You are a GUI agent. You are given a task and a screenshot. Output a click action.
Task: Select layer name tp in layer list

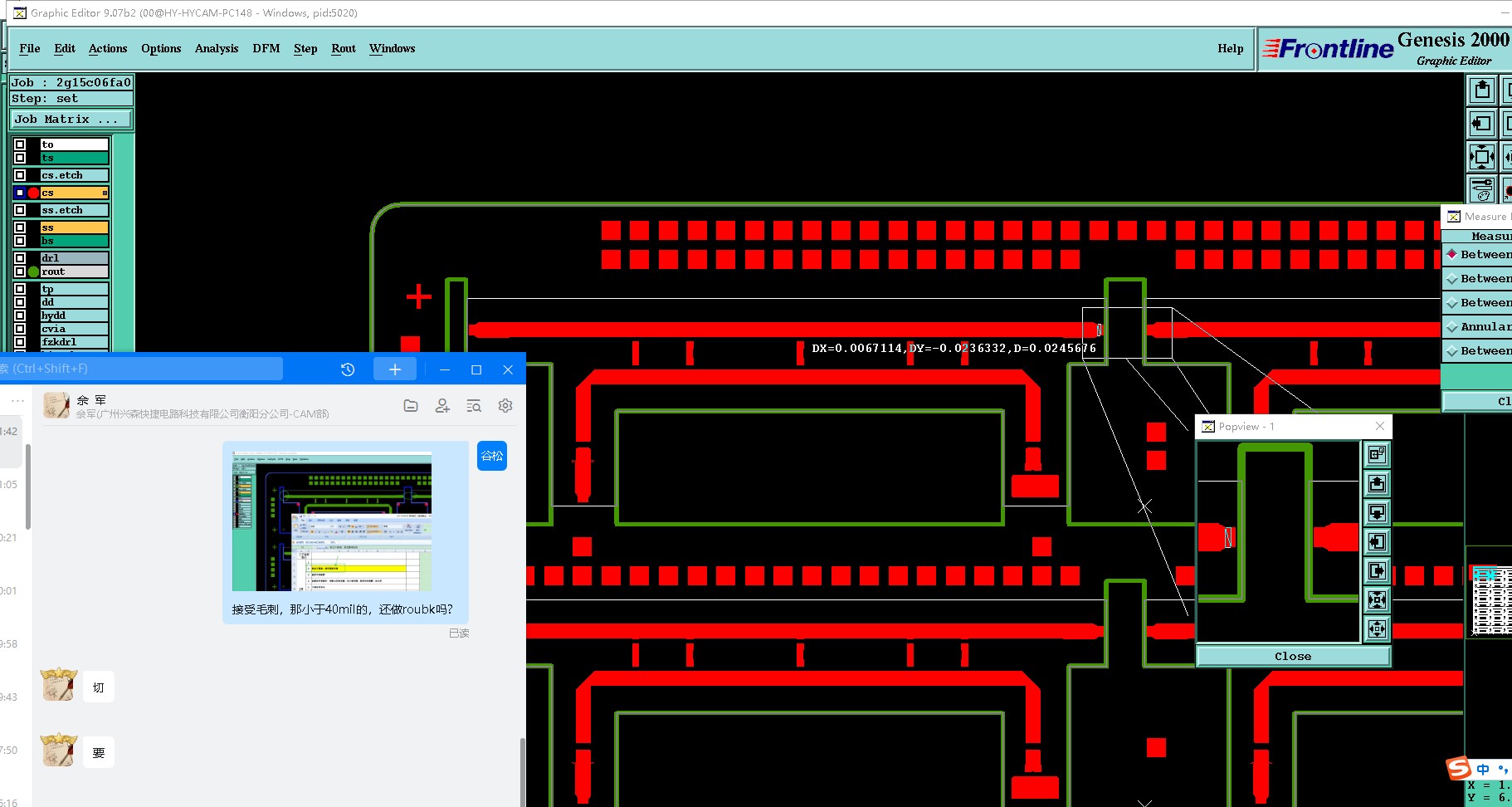coord(74,289)
